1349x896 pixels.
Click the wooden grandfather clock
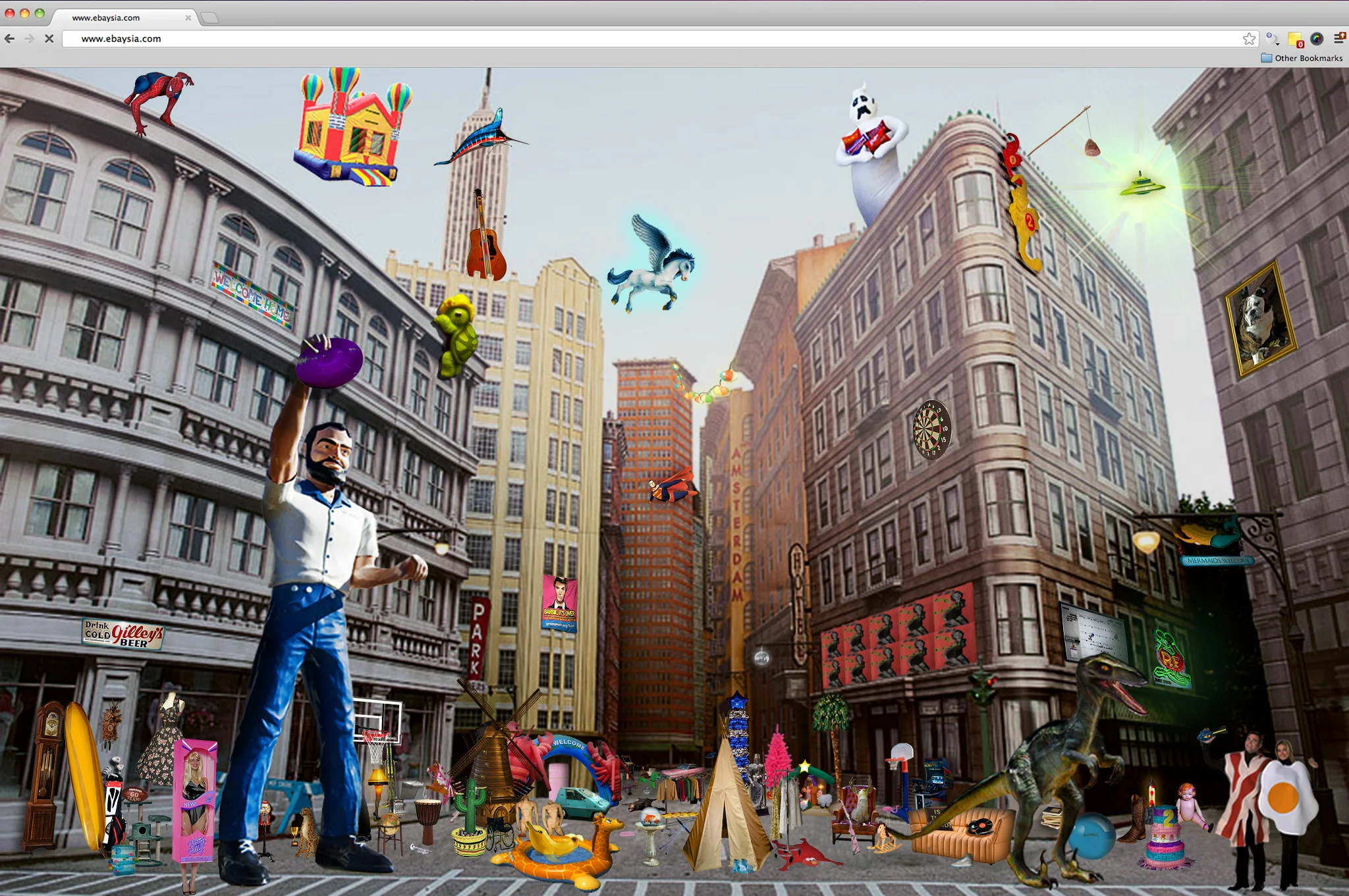(46, 777)
